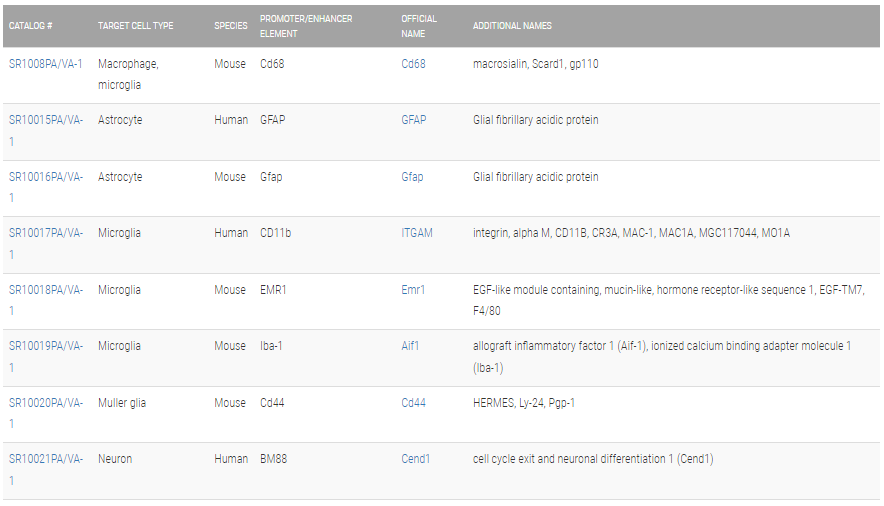Screen dimensions: 884x506
Task: Open catalog link SR10020PA/VA-1
Action: 46,413
